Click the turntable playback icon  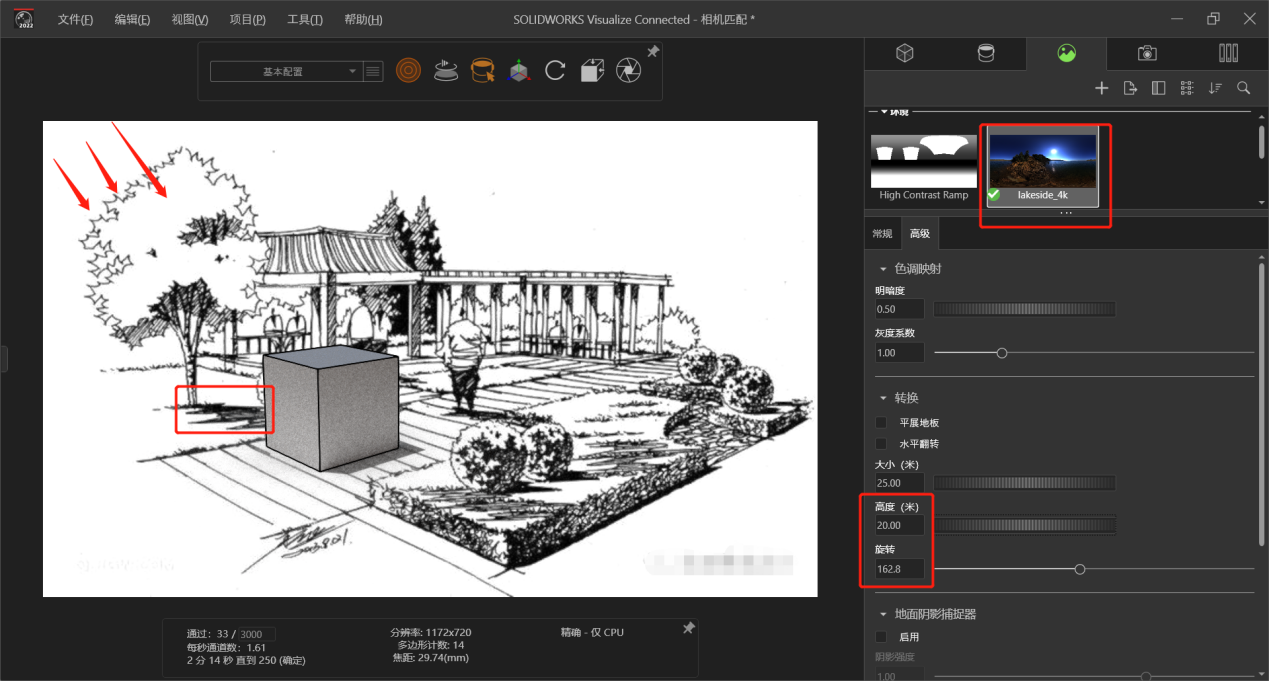(x=446, y=70)
